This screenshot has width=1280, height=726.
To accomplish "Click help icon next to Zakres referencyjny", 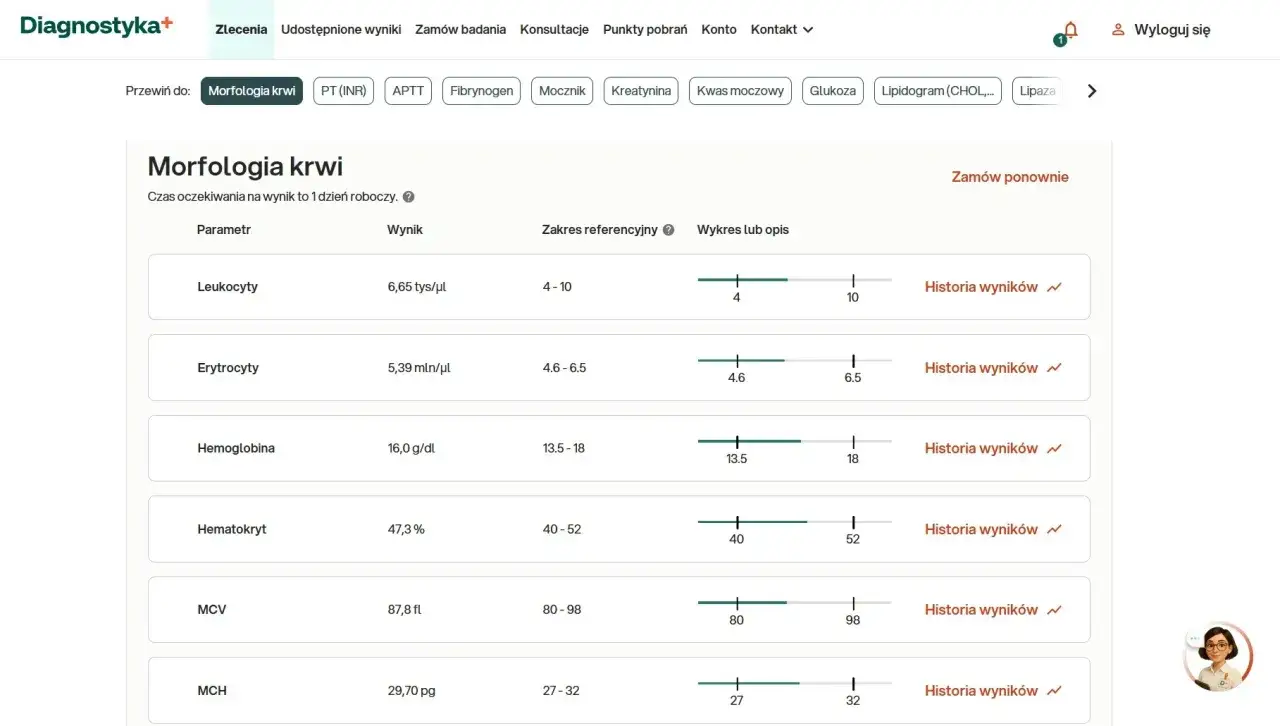I will 669,230.
